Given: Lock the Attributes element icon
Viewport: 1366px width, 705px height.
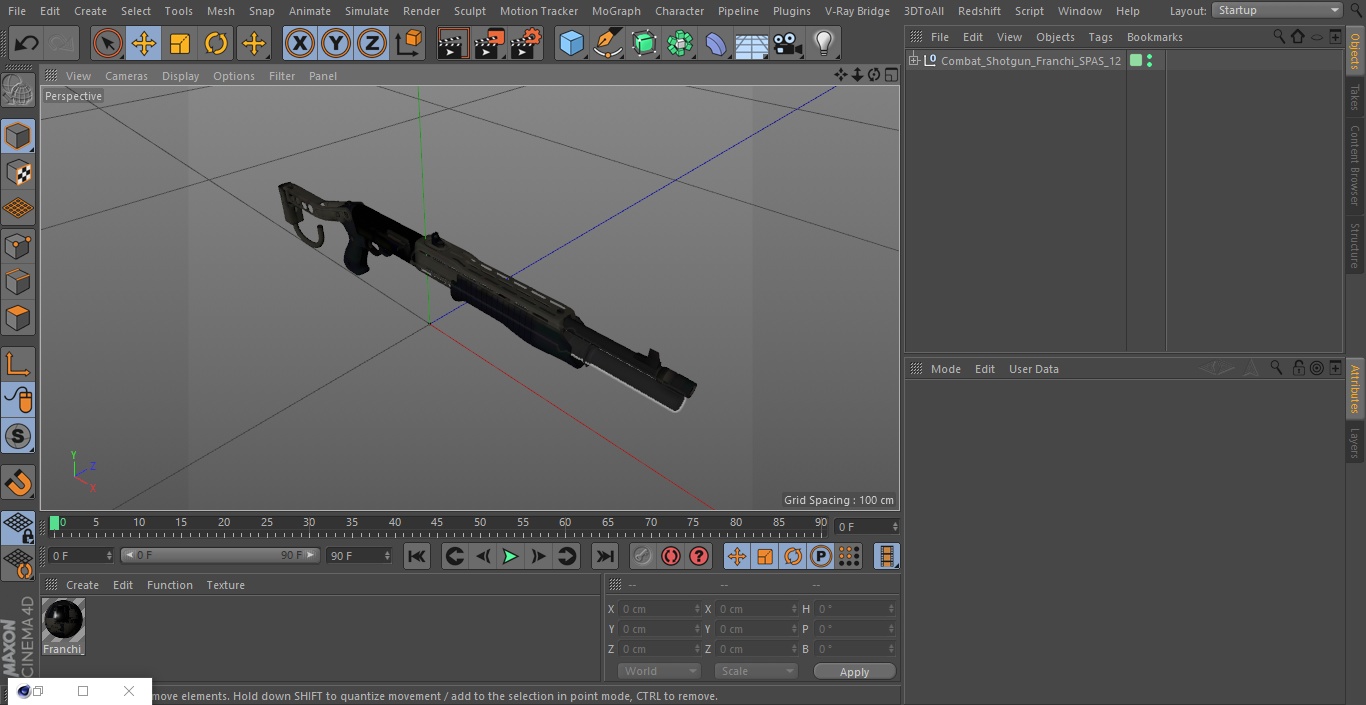Looking at the screenshot, I should click(1298, 368).
